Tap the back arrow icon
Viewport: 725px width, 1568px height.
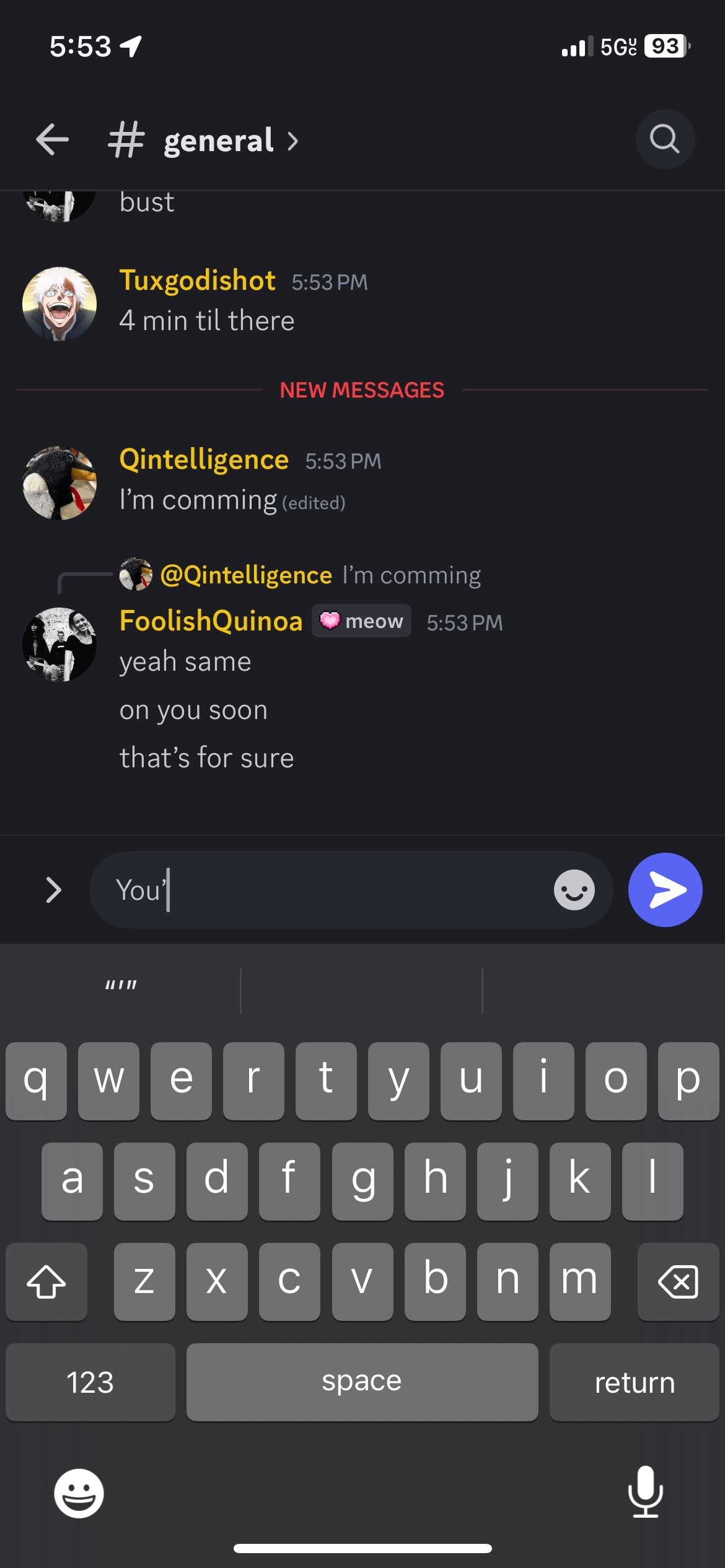click(52, 139)
